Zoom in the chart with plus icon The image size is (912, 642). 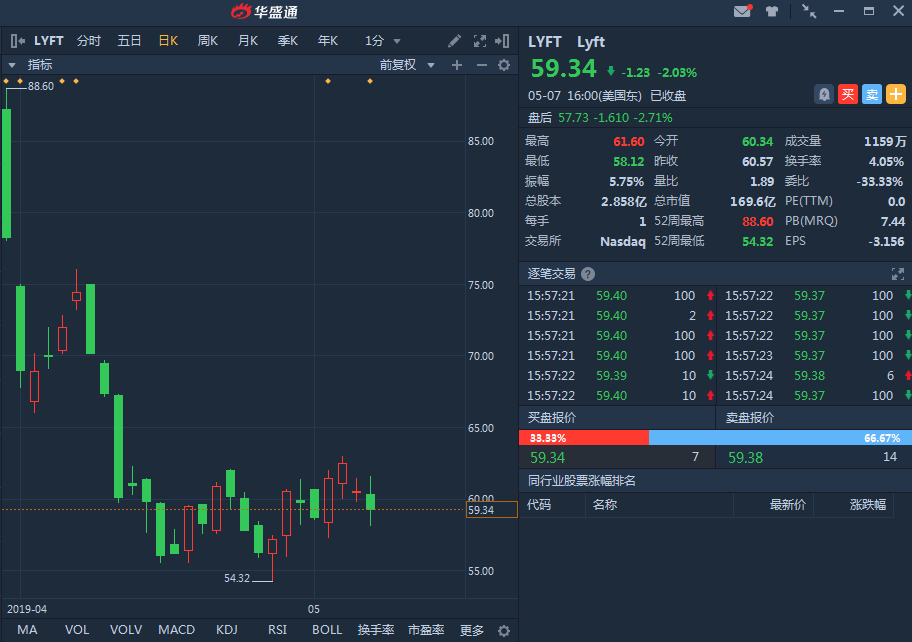457,65
